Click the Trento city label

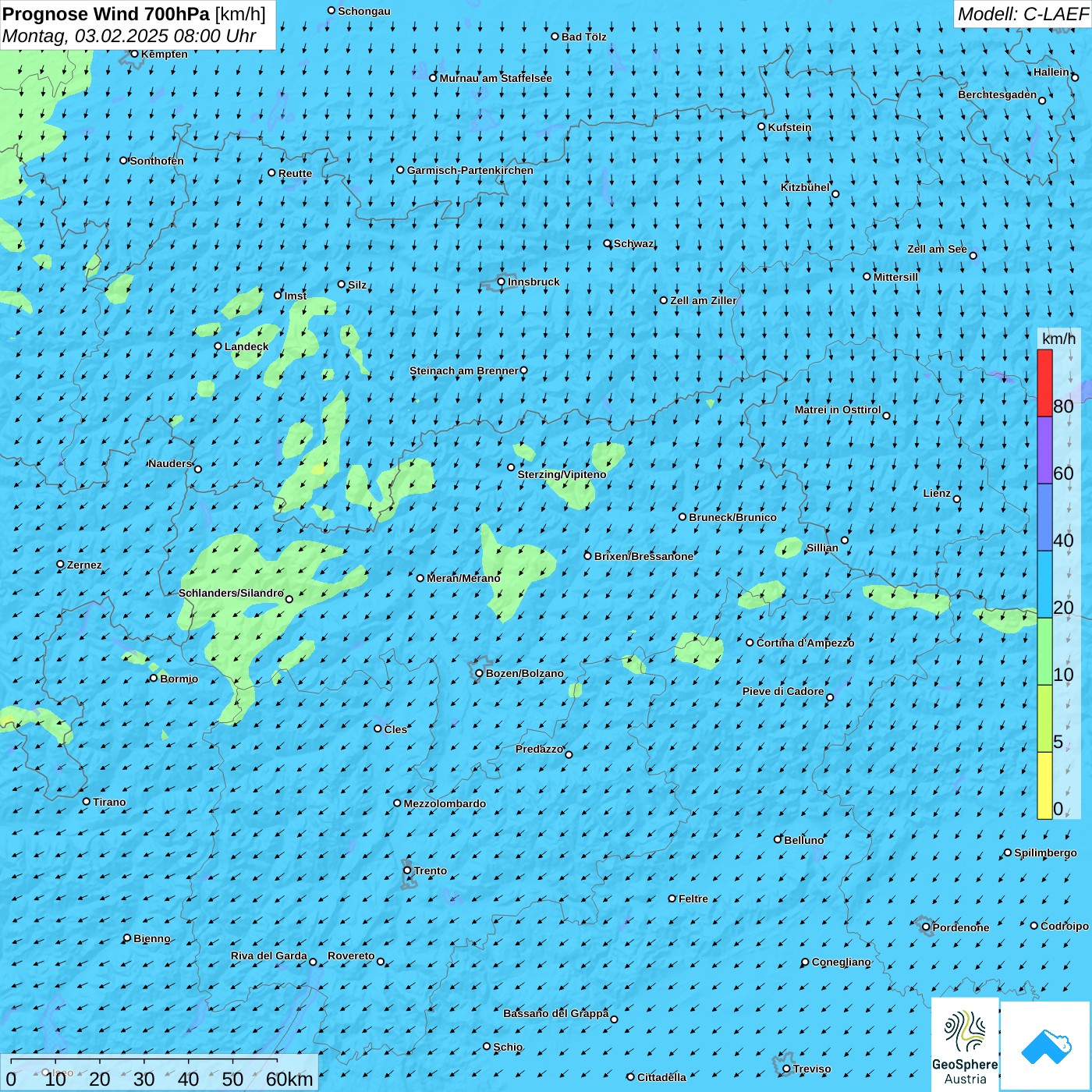coord(431,870)
